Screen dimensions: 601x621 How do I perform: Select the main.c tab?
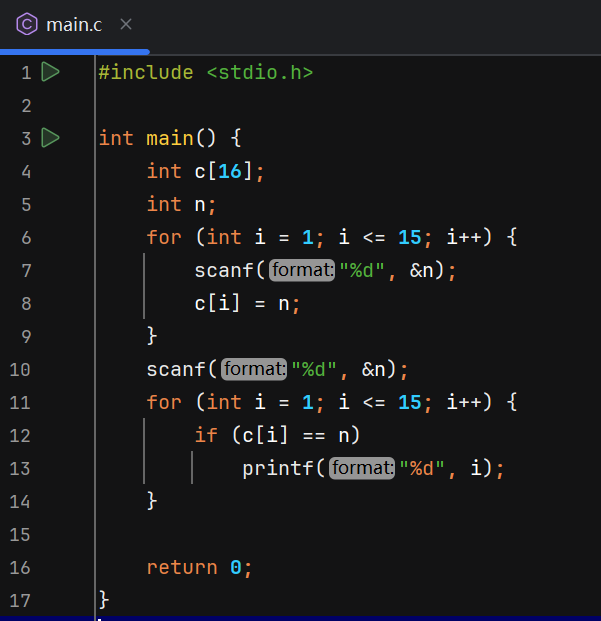pos(73,24)
